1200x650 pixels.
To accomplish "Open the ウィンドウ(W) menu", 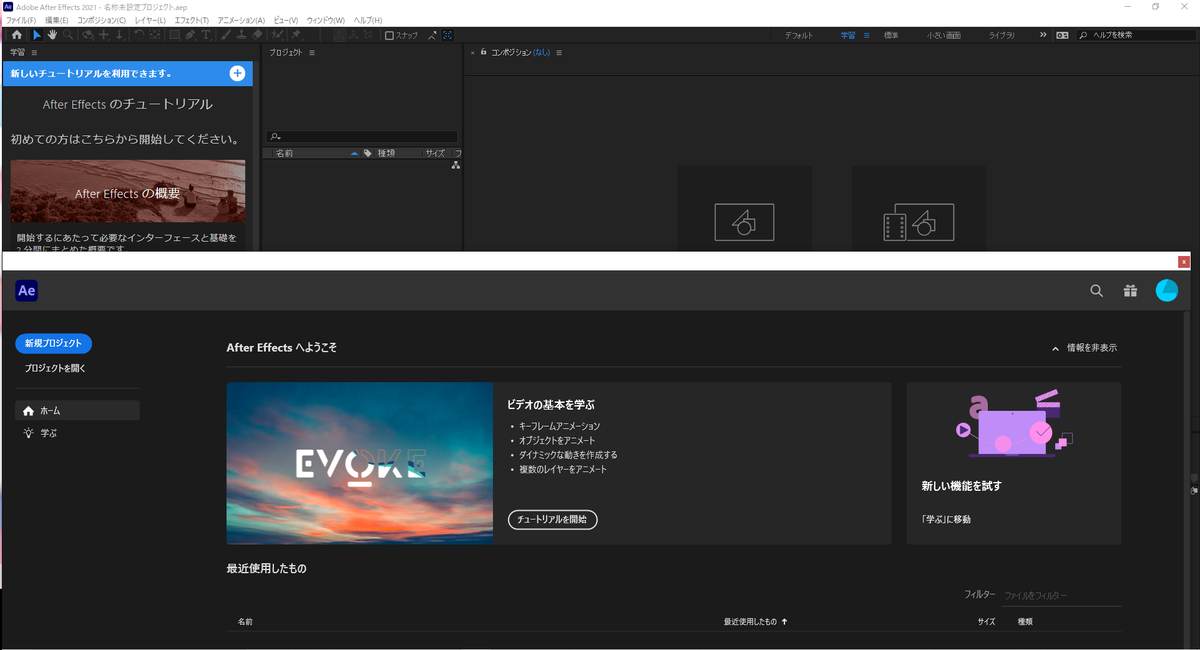I will (x=326, y=20).
